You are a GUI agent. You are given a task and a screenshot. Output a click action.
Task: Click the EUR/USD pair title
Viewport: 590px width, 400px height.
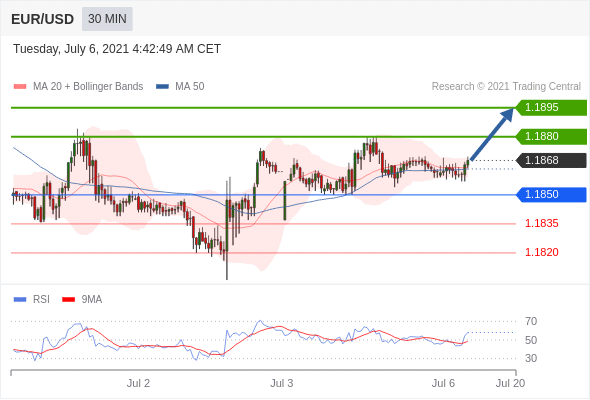click(x=43, y=19)
